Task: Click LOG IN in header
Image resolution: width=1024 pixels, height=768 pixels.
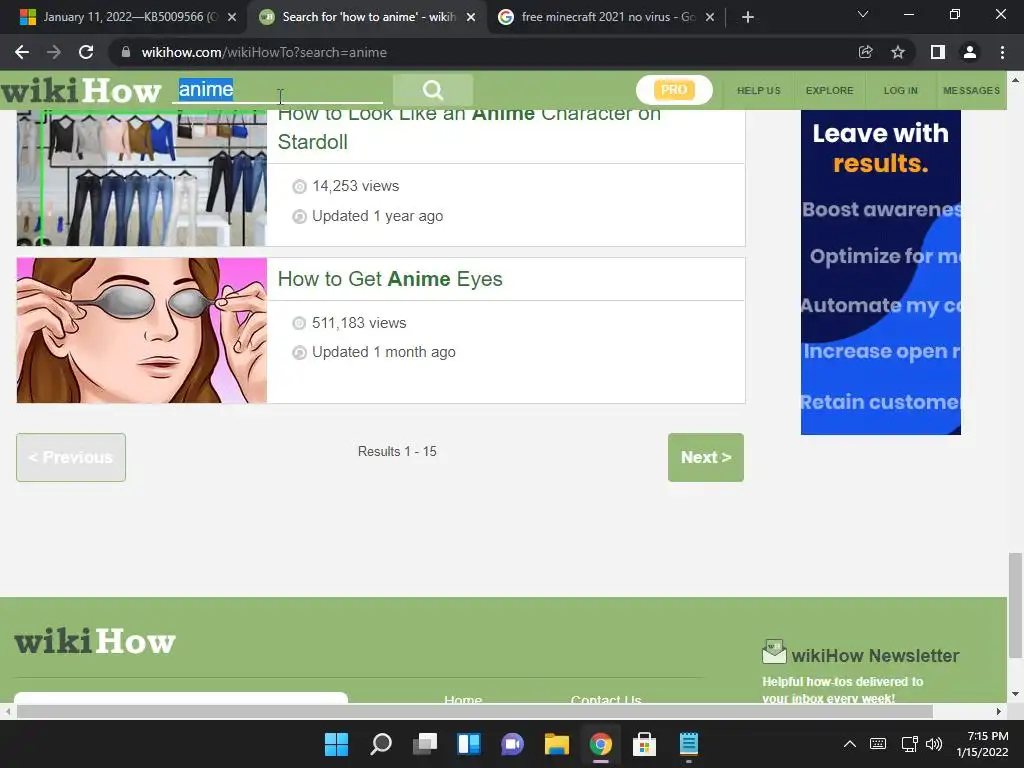Action: pyautogui.click(x=901, y=90)
